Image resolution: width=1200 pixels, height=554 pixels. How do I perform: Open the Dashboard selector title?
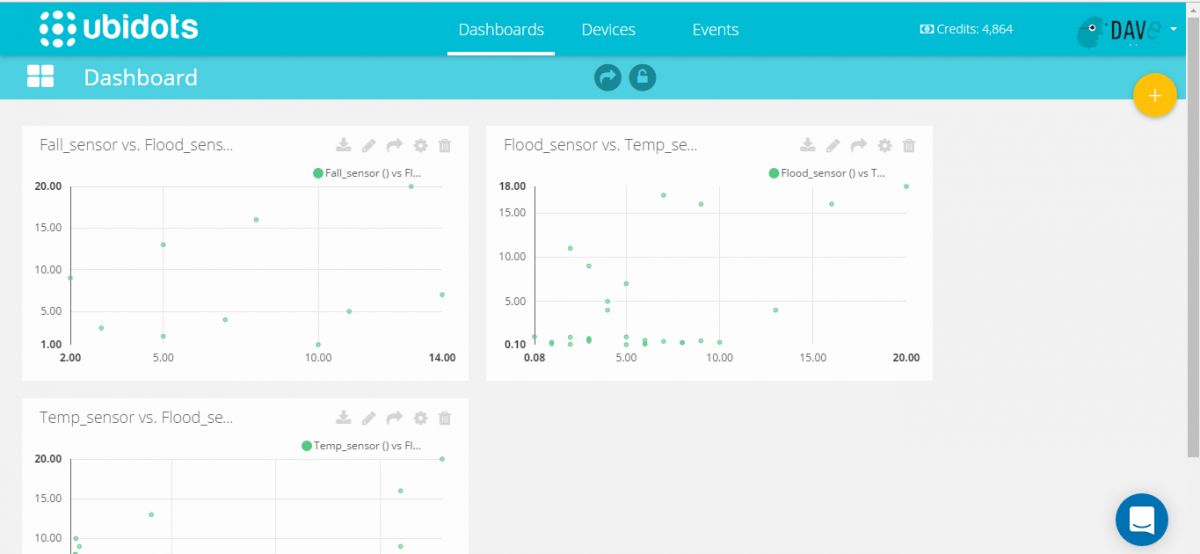(140, 78)
